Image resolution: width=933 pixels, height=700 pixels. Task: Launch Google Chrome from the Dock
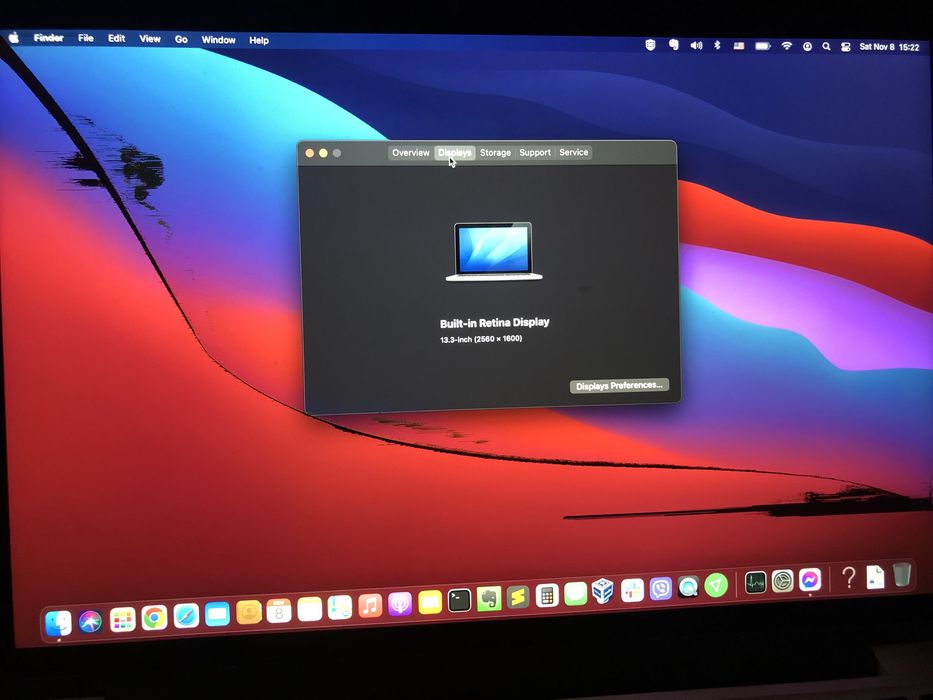(154, 618)
